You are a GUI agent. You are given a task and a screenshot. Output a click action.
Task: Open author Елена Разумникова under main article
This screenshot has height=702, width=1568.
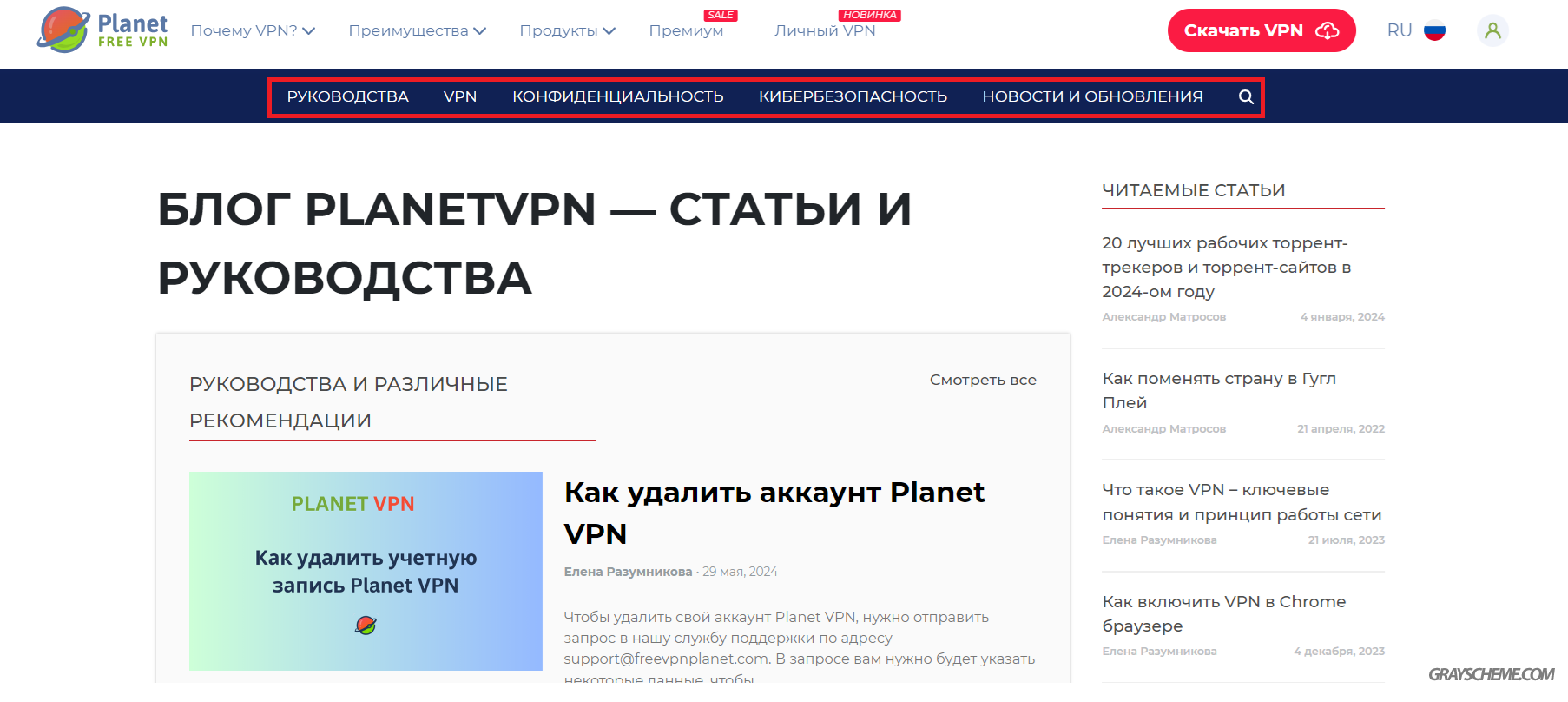coord(628,572)
